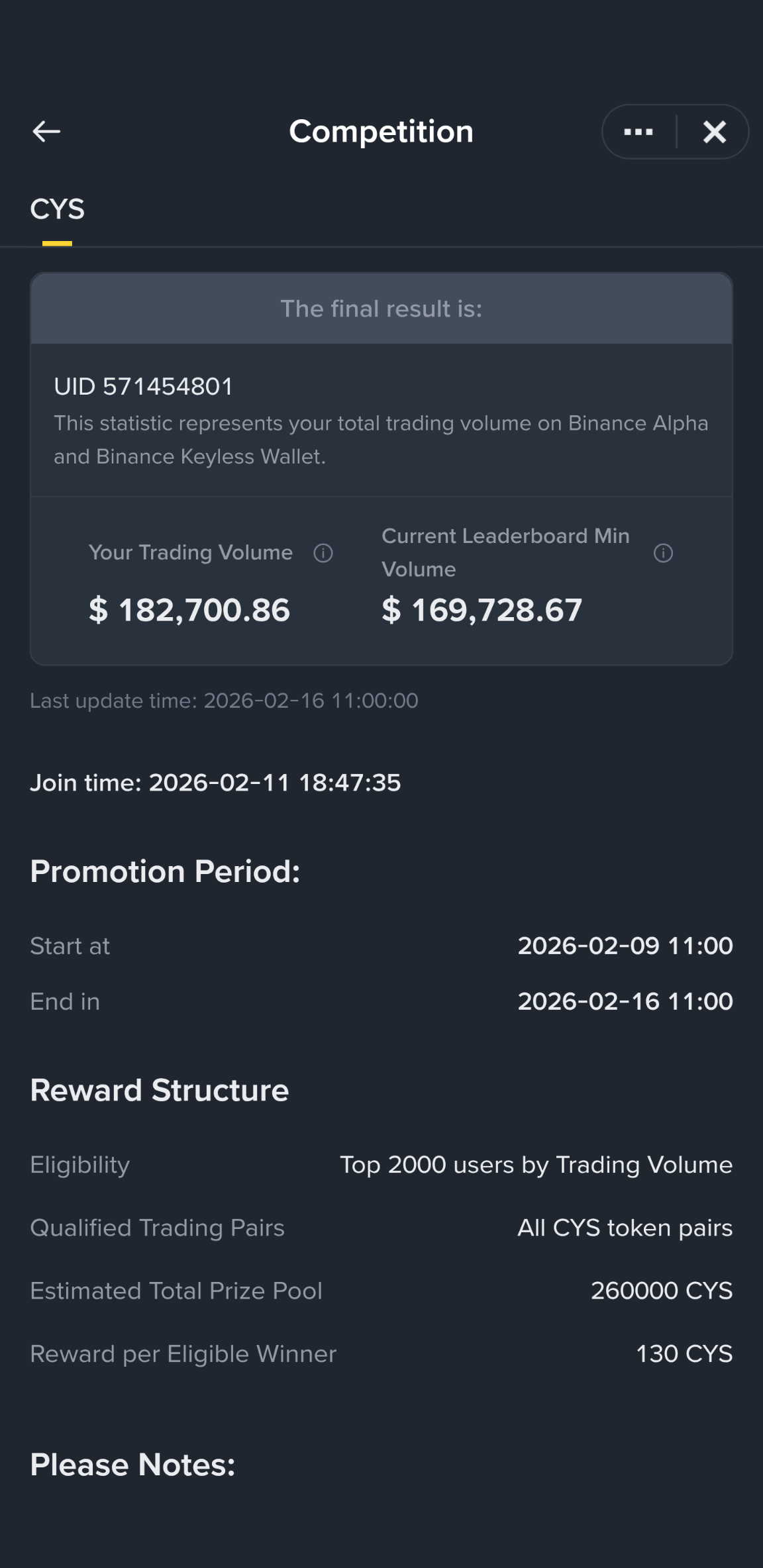Click the Promotion Period heading
This screenshot has height=1568, width=763.
pyautogui.click(x=165, y=871)
